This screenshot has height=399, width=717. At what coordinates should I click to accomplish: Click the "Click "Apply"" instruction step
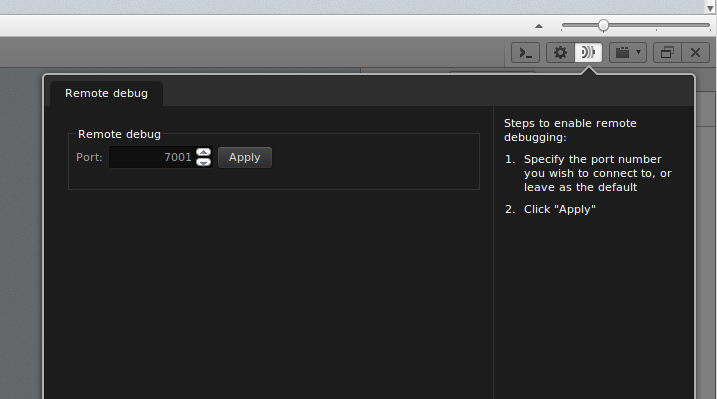pyautogui.click(x=560, y=209)
